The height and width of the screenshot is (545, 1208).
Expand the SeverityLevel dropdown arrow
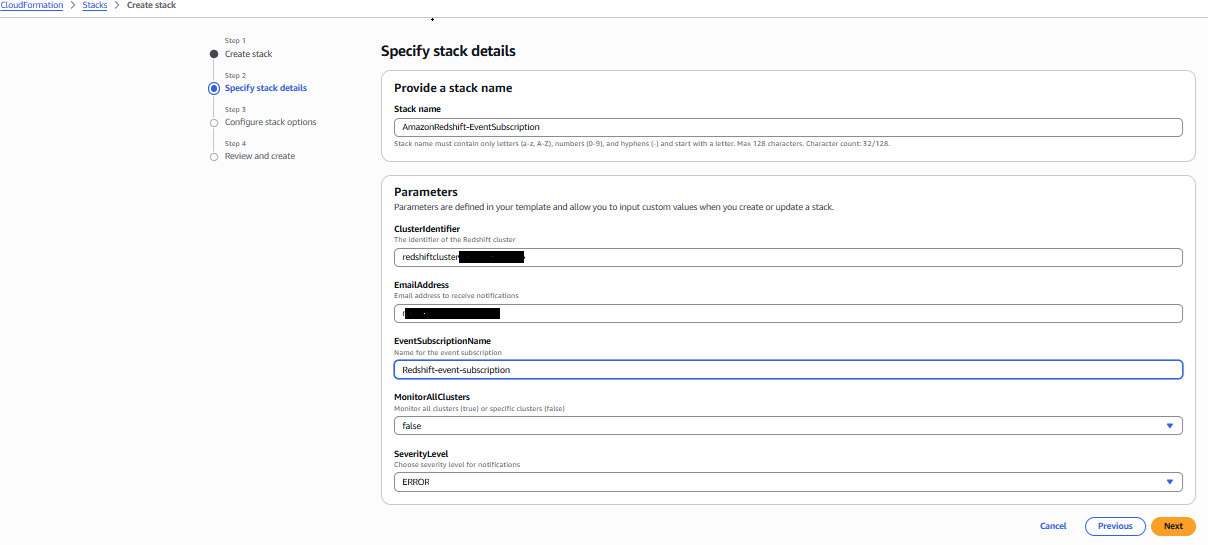[1169, 482]
